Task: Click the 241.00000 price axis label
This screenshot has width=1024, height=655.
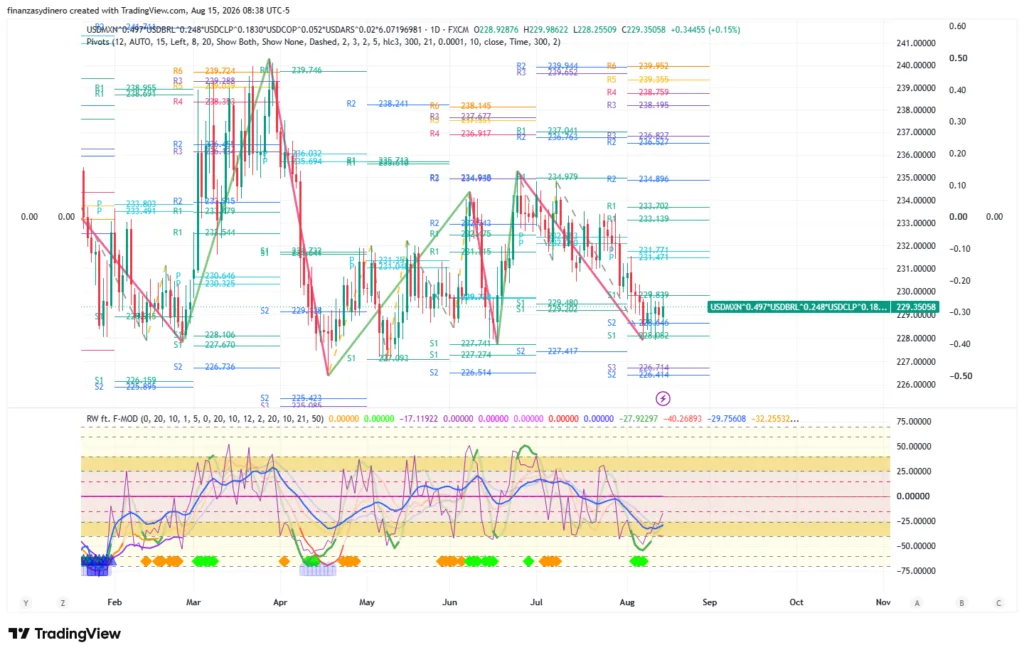Action: (x=916, y=43)
